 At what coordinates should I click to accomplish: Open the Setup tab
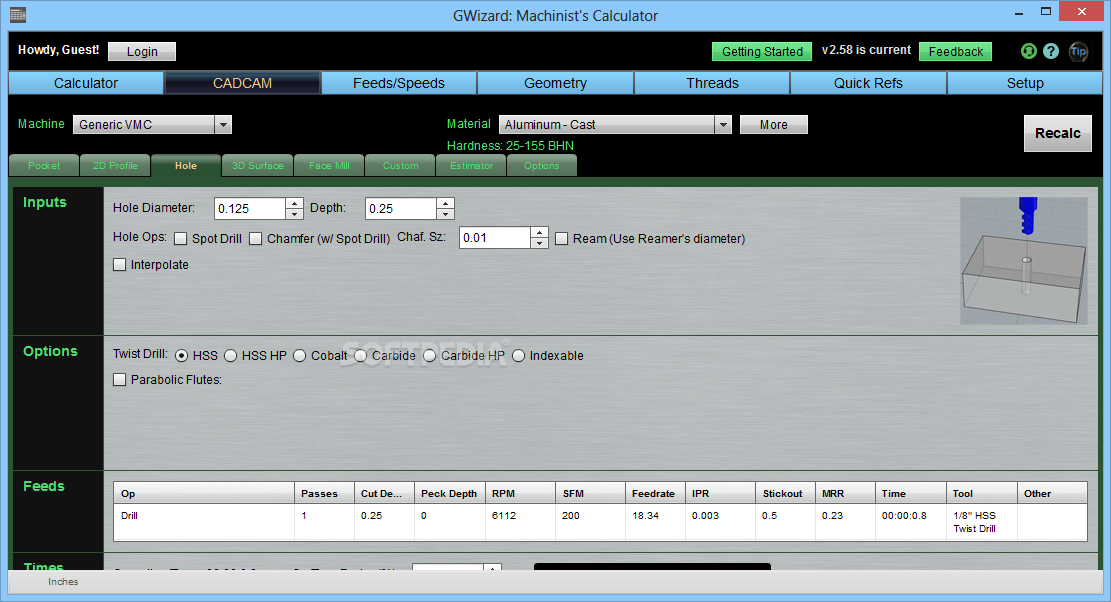coord(1025,83)
